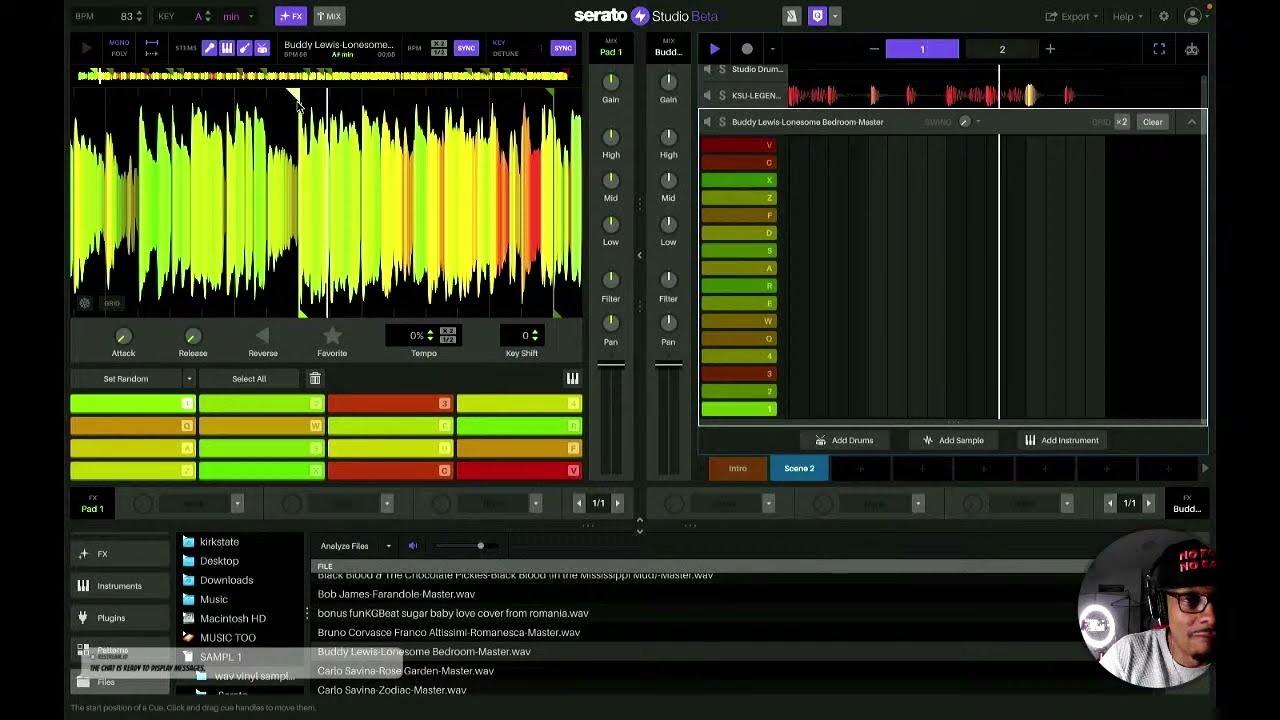Open the settings gear
The image size is (1280, 720).
pos(1163,16)
